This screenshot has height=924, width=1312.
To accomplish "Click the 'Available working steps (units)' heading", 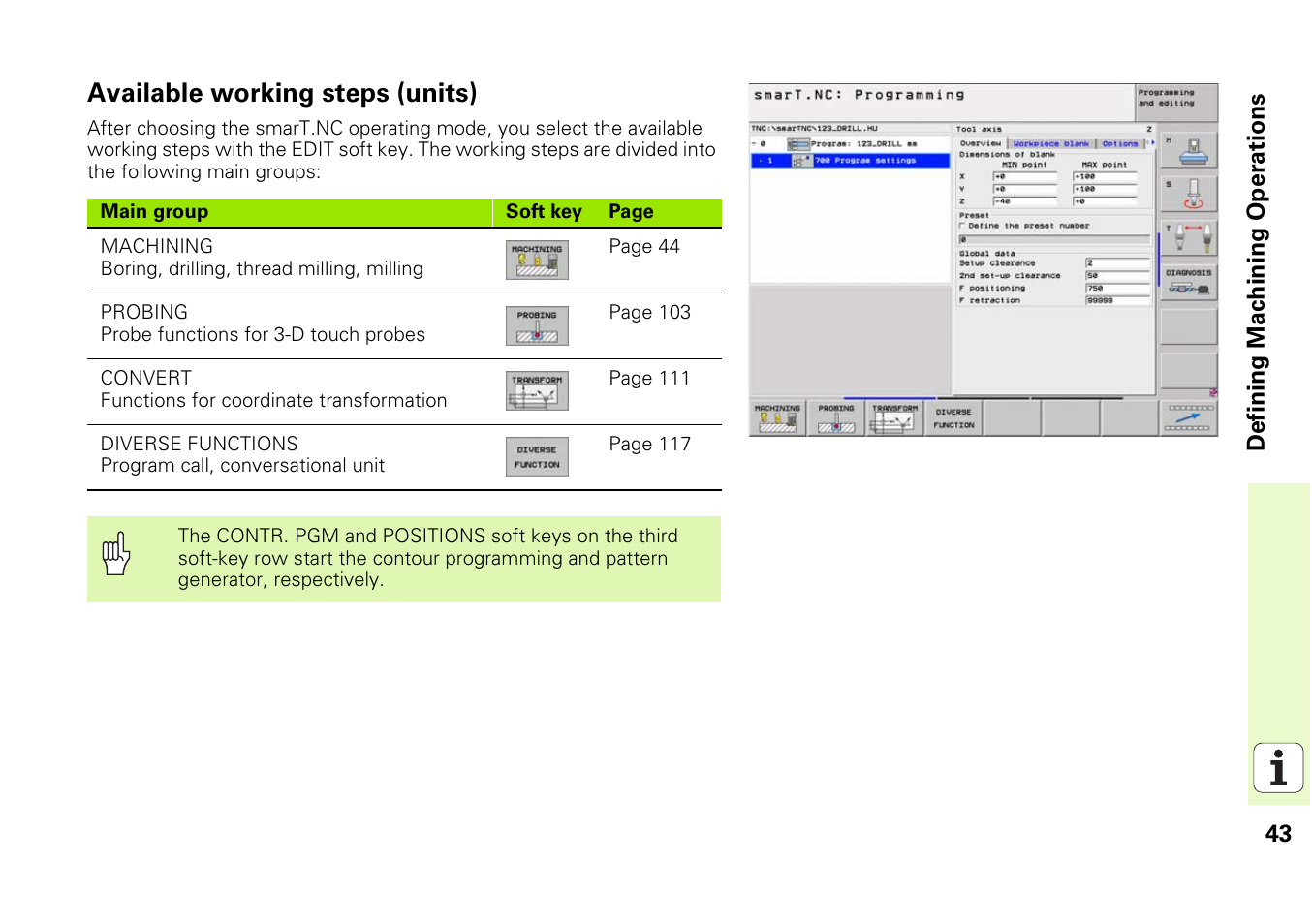I will pos(282,93).
